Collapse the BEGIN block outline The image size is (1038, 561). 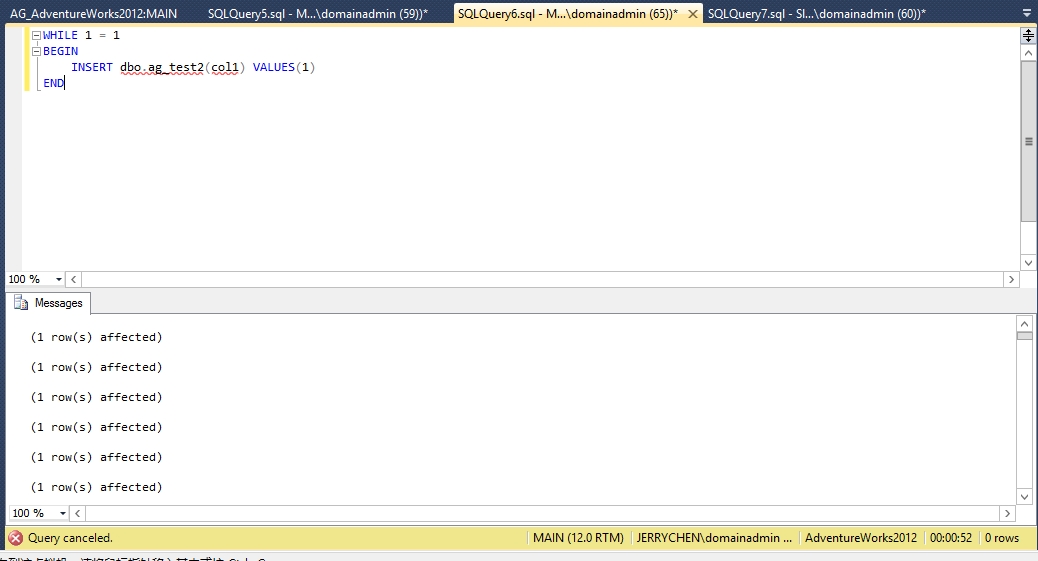click(x=36, y=52)
